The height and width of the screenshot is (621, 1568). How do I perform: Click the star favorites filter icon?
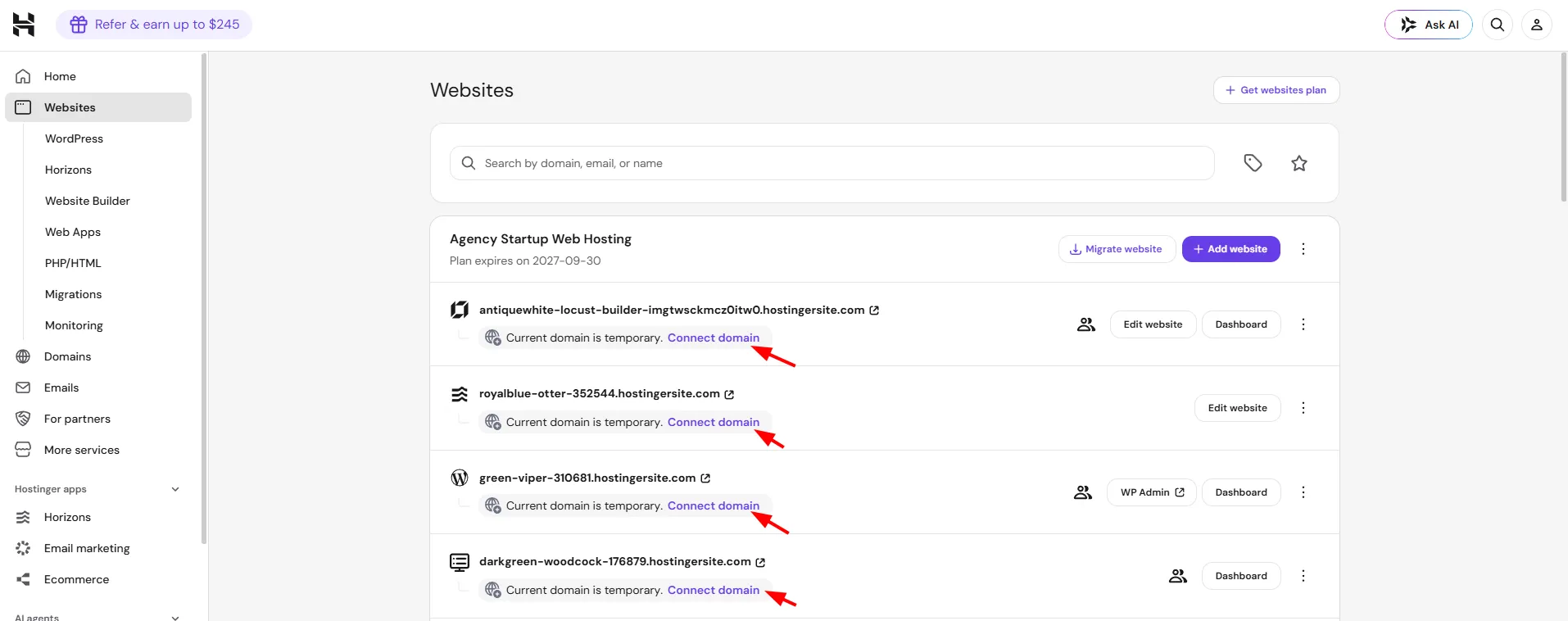tap(1299, 163)
